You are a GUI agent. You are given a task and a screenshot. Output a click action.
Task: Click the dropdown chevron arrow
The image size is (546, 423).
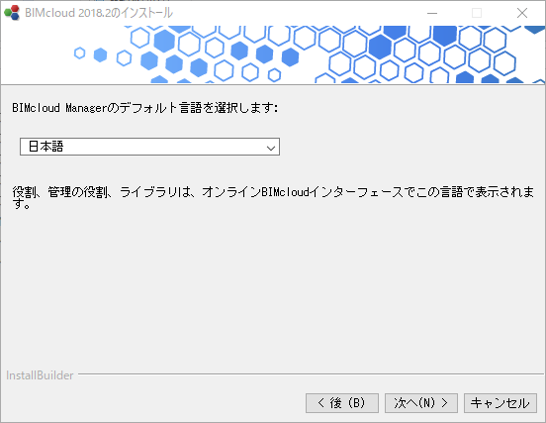click(271, 148)
